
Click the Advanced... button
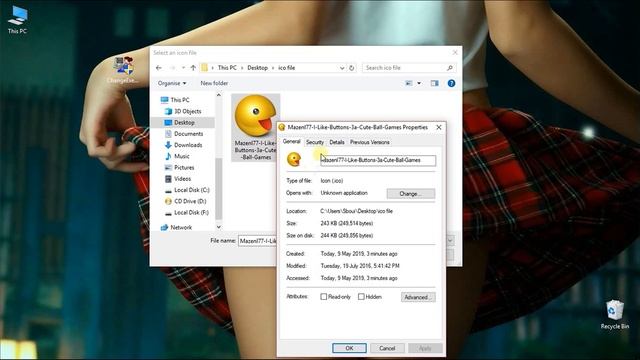pyautogui.click(x=418, y=297)
